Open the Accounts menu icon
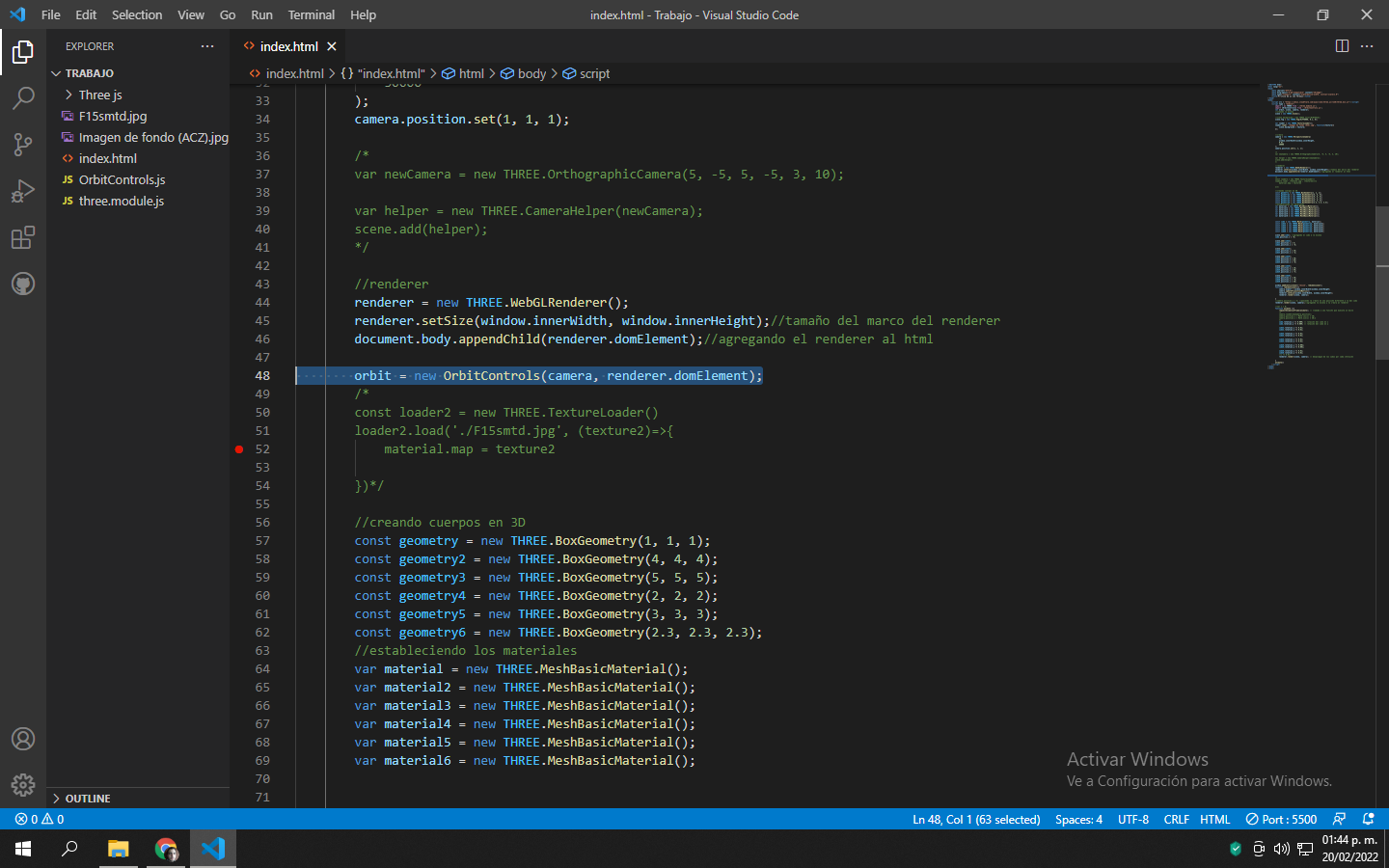Screen dimensions: 1389x868 pyautogui.click(x=23, y=739)
